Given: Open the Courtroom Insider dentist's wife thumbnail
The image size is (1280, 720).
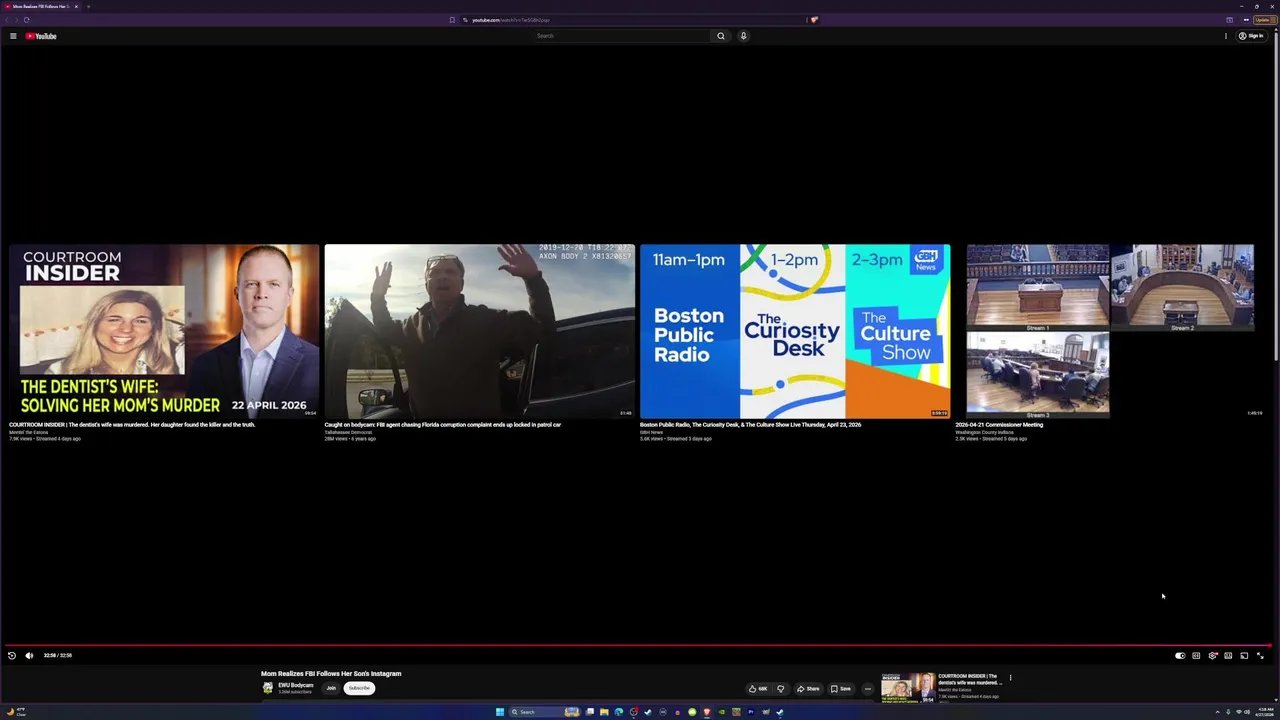Looking at the screenshot, I should 164,331.
